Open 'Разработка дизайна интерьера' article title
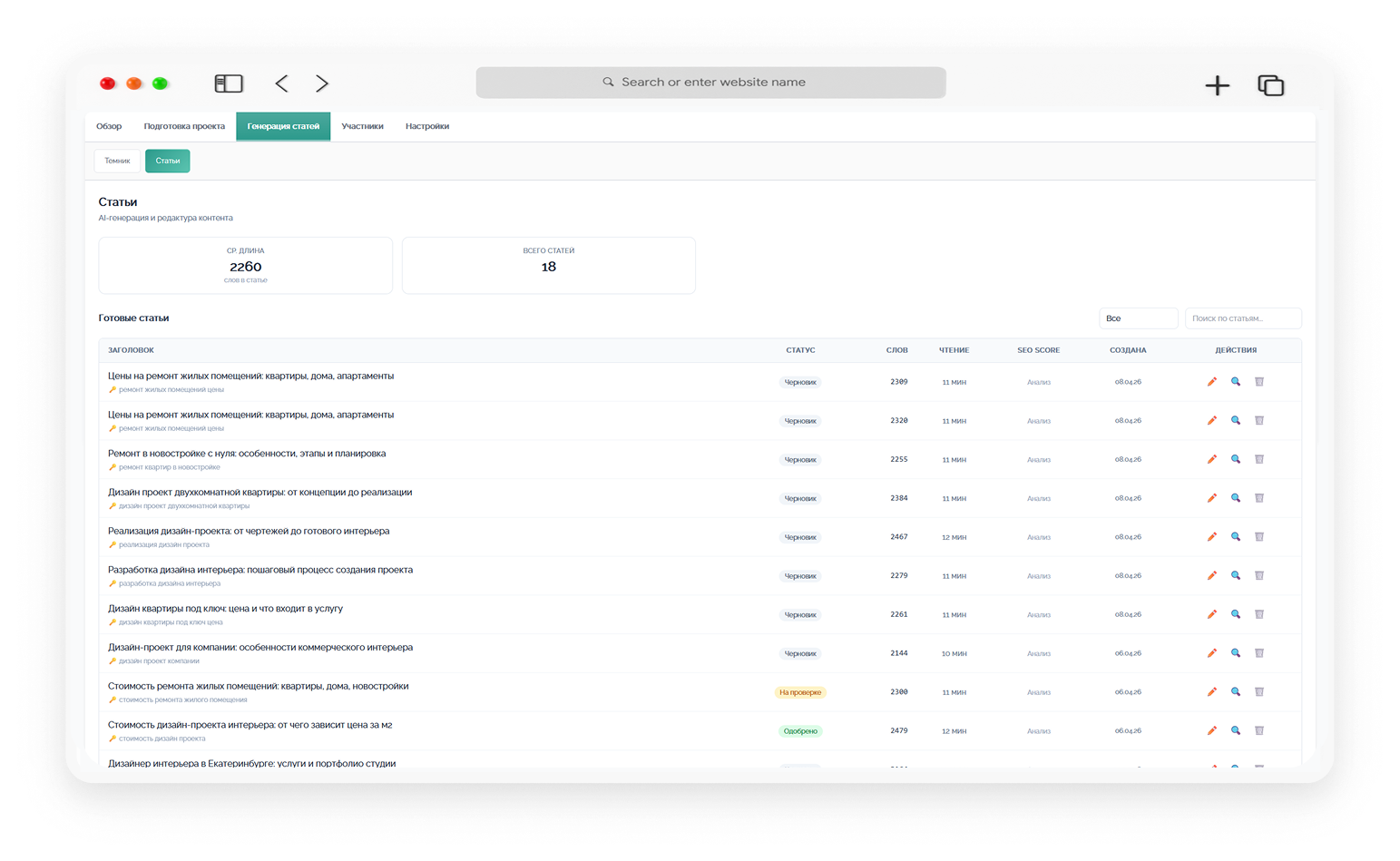This screenshot has width=1400, height=861. pos(260,570)
